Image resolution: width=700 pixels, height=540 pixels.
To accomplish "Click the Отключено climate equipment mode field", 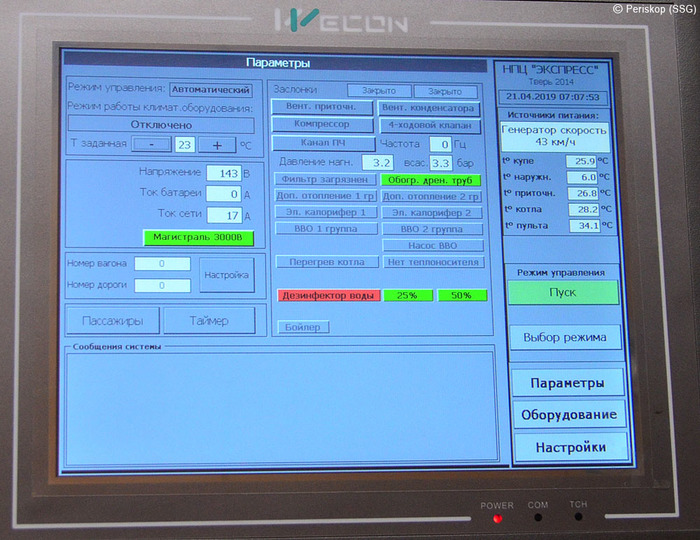I will (160, 125).
